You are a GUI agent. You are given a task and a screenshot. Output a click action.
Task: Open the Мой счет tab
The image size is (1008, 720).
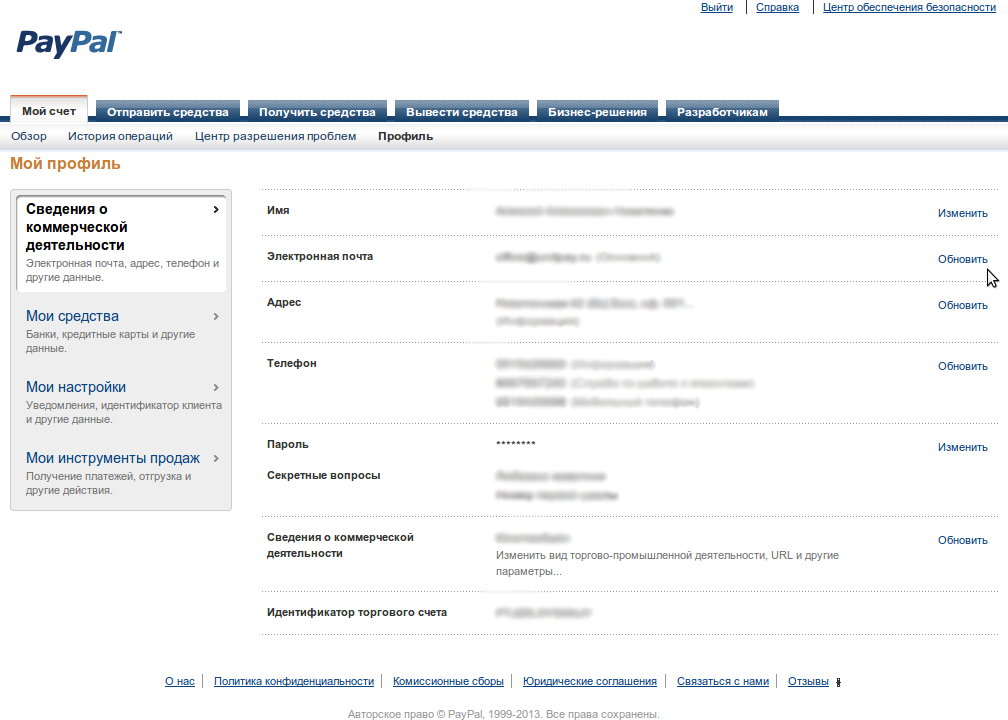[49, 111]
